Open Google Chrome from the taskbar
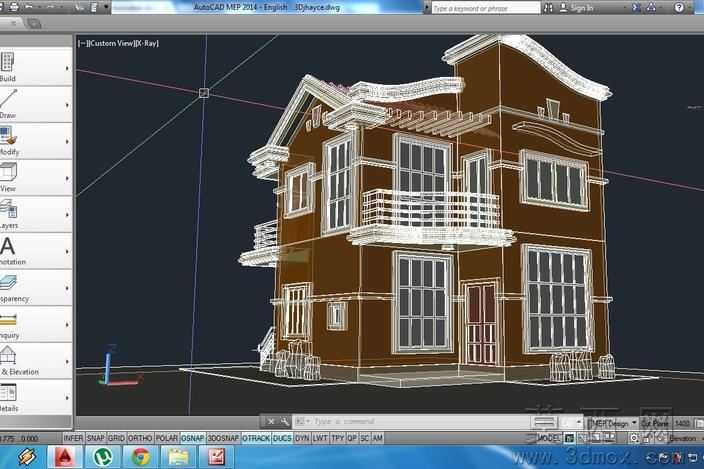The width and height of the screenshot is (704, 469). [x=141, y=457]
